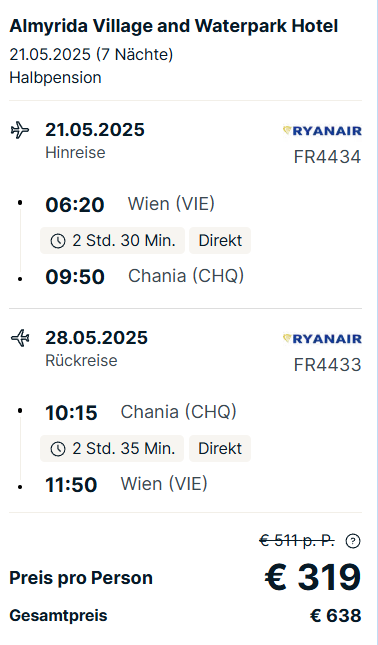The height and width of the screenshot is (645, 378).
Task: Click the Ryanair logo for flight FR4434
Action: point(322,131)
